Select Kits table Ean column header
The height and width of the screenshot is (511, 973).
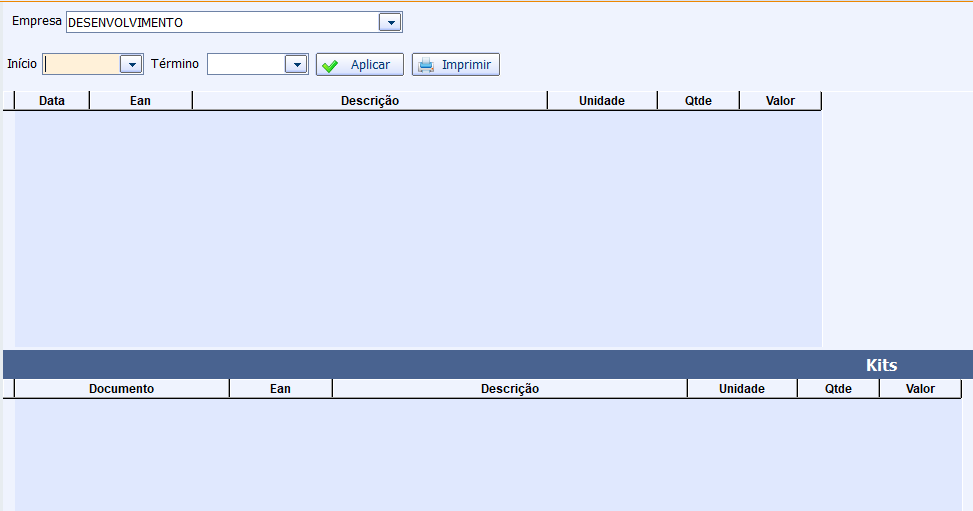280,389
